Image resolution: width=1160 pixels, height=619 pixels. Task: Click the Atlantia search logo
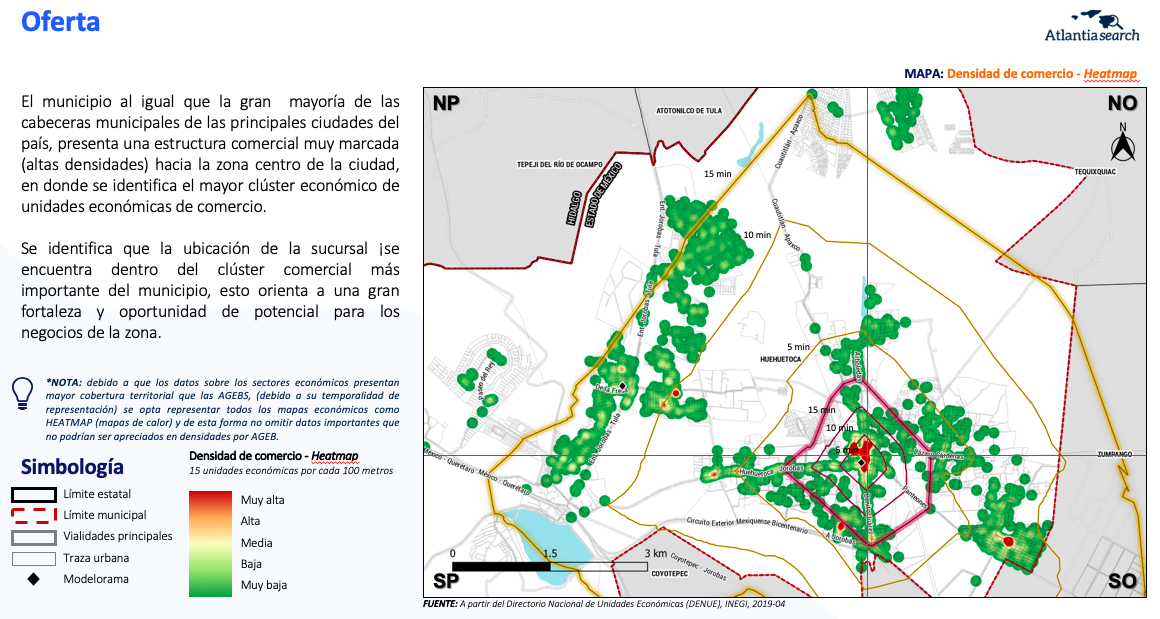coord(1092,26)
